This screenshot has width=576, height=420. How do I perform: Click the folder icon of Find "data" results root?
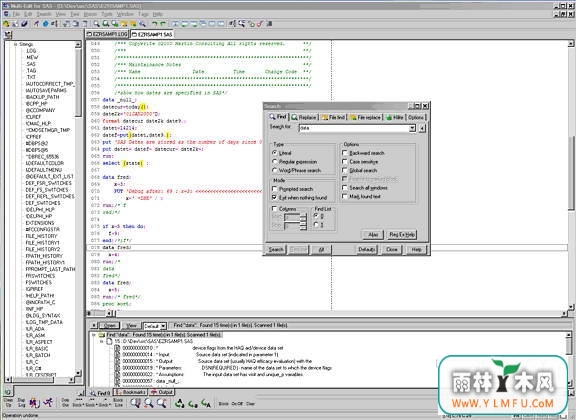102,335
